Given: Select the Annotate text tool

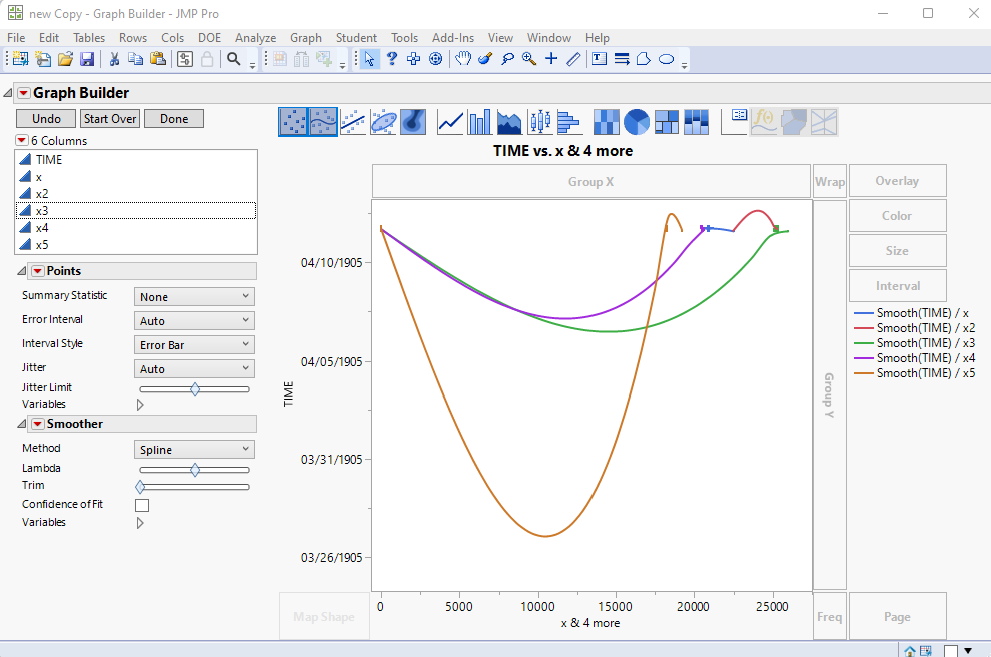Looking at the screenshot, I should click(599, 59).
